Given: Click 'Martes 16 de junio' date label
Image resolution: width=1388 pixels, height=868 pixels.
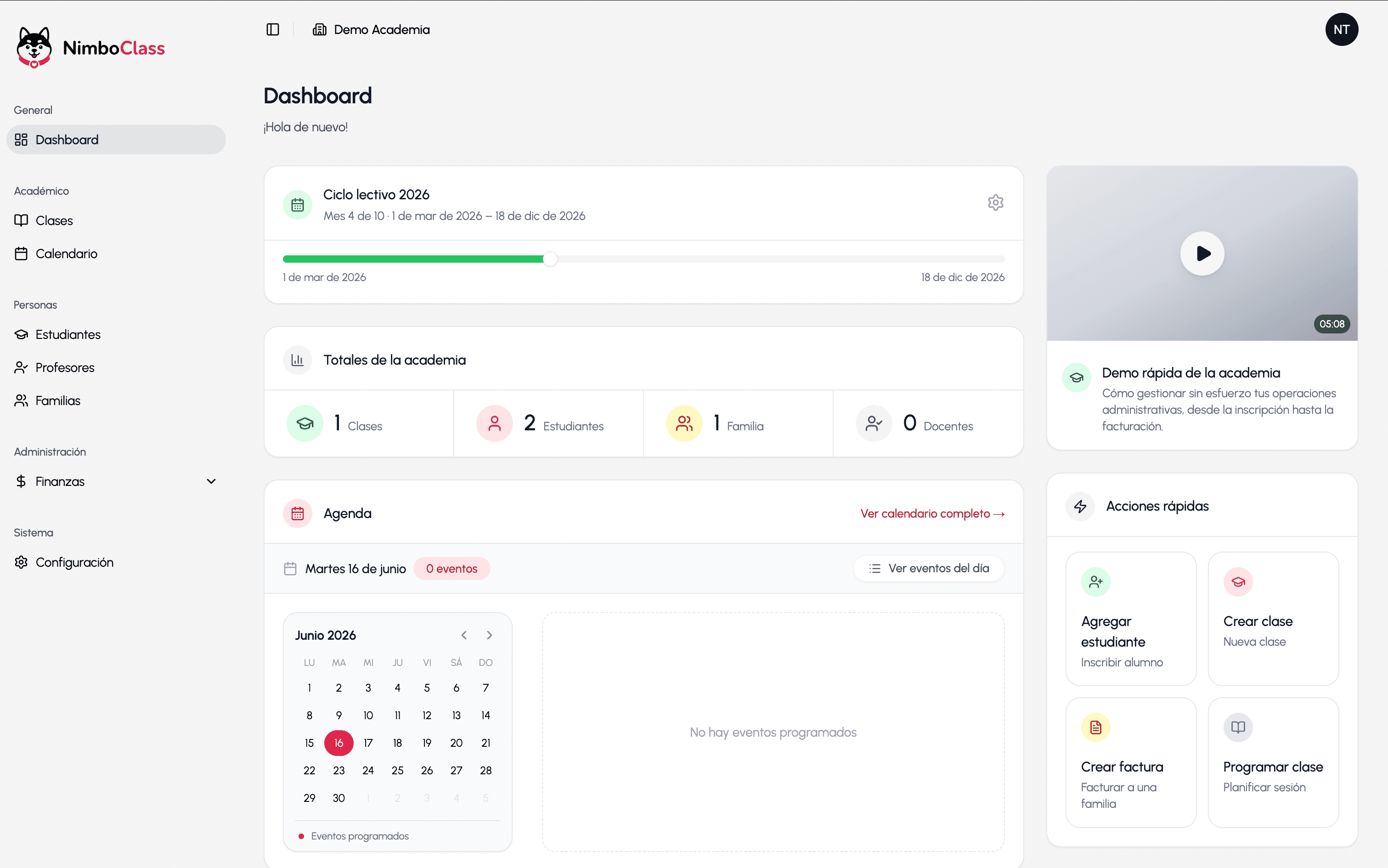Looking at the screenshot, I should click(355, 569).
